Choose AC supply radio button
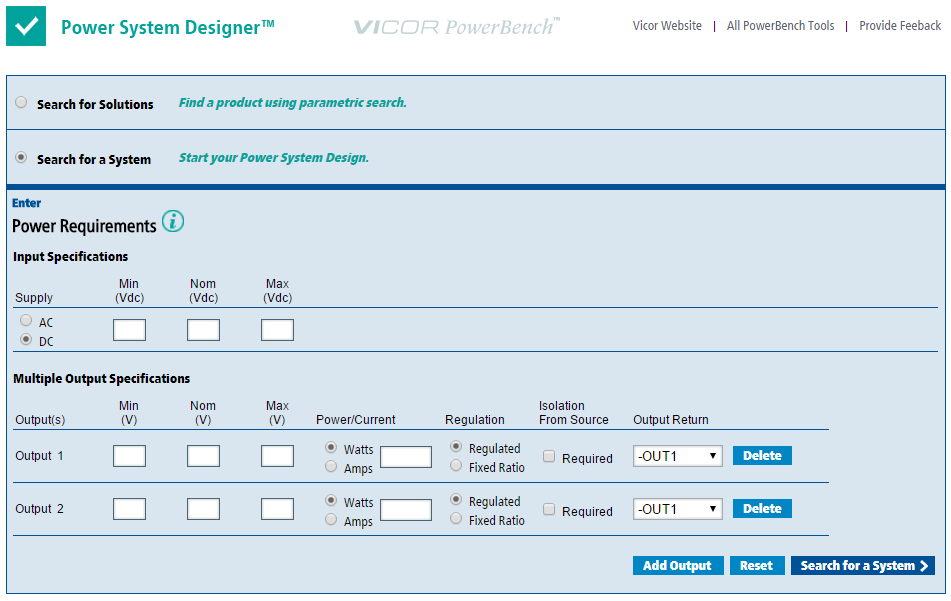The width and height of the screenshot is (951, 601). click(26, 320)
